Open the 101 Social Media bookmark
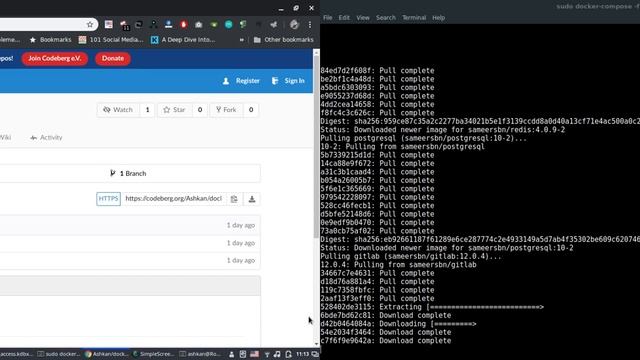Image resolution: width=640 pixels, height=360 pixels. click(x=111, y=40)
